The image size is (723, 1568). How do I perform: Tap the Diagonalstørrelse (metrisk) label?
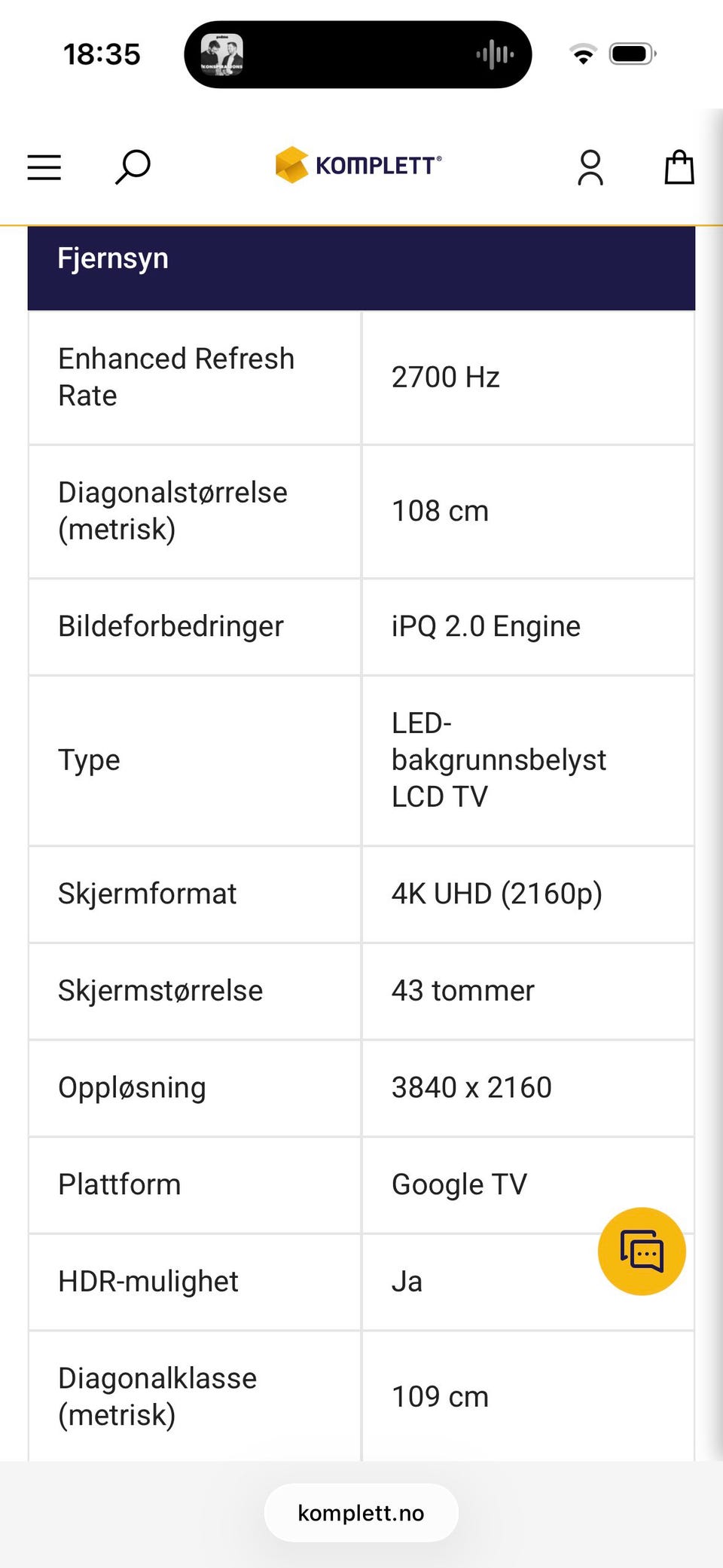click(x=172, y=511)
